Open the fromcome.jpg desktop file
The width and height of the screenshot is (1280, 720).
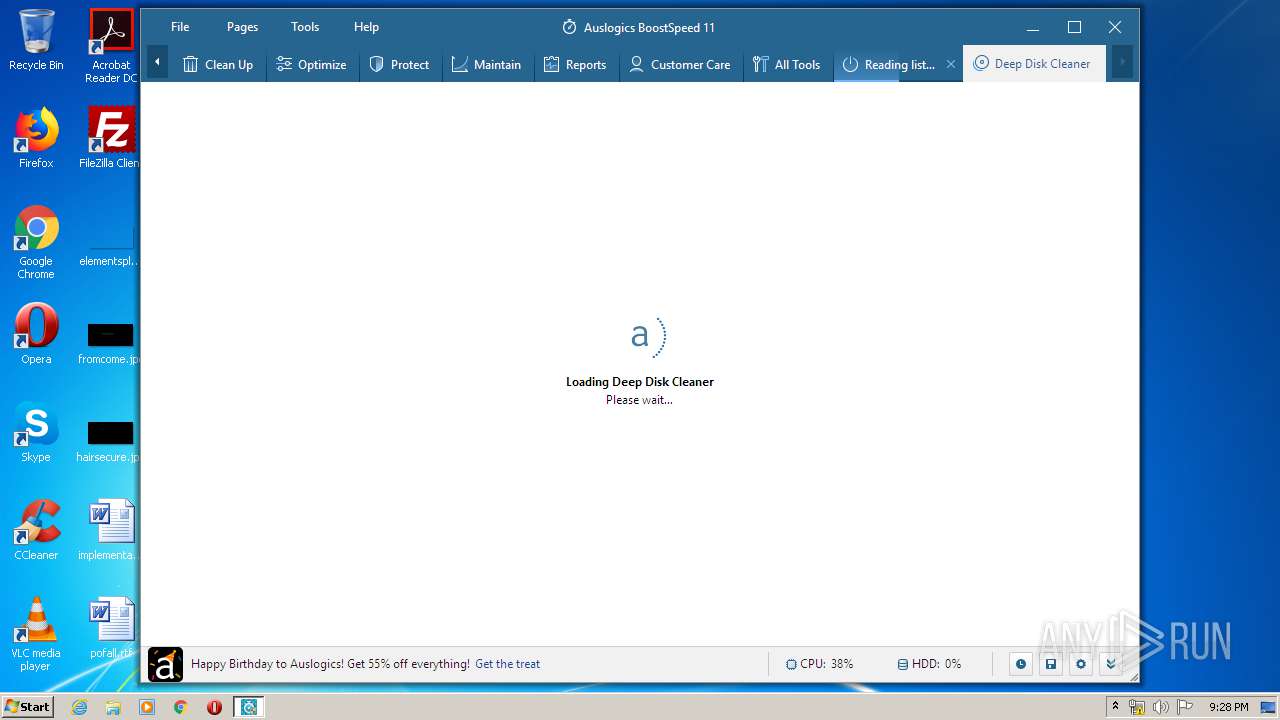[110, 343]
